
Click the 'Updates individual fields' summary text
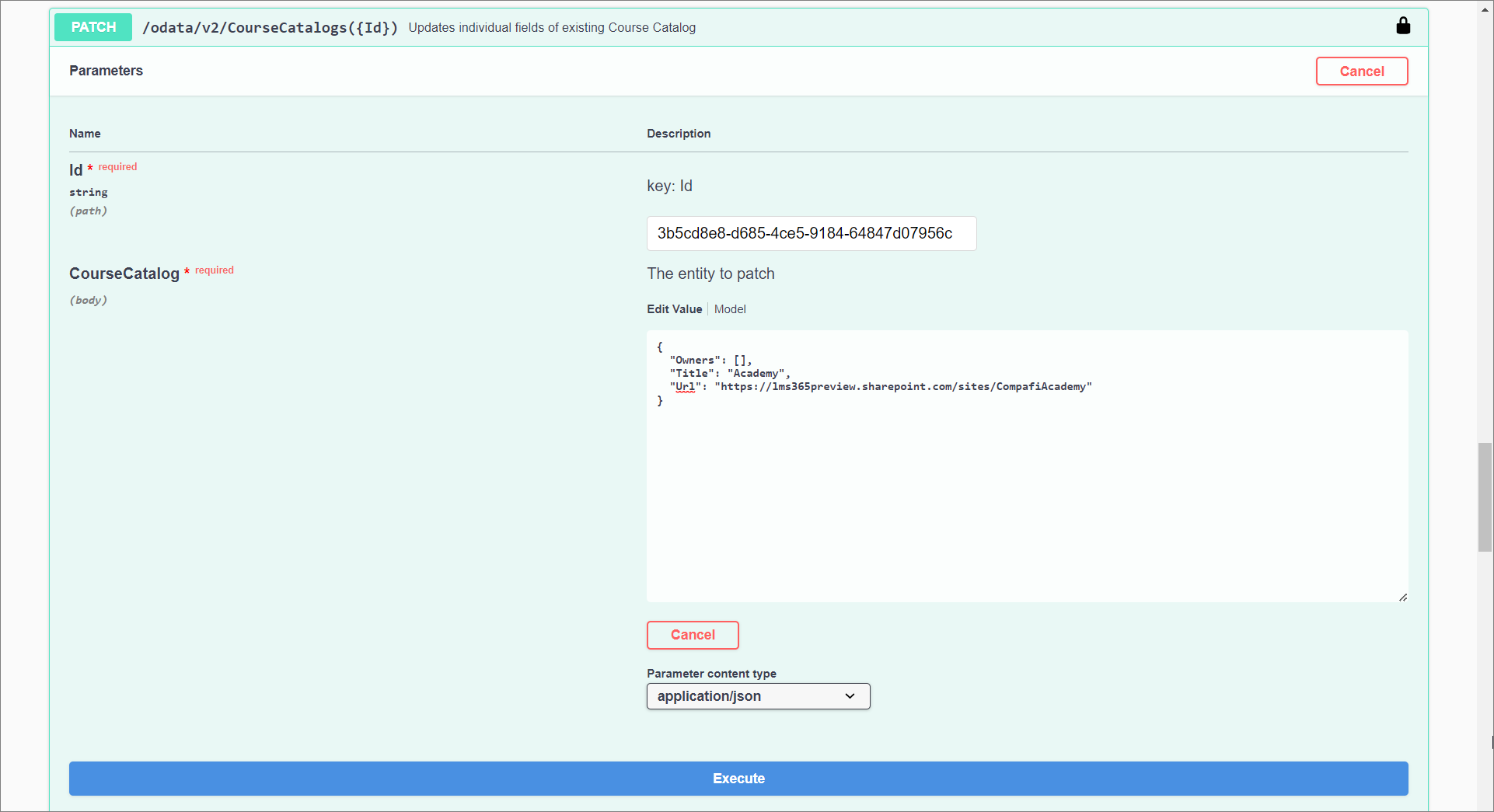click(x=551, y=28)
